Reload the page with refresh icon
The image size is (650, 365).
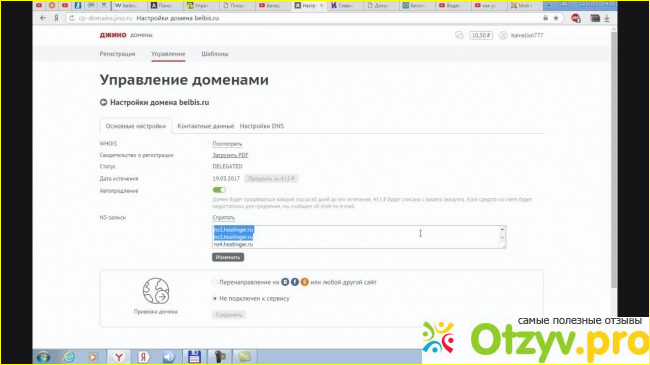(72, 18)
